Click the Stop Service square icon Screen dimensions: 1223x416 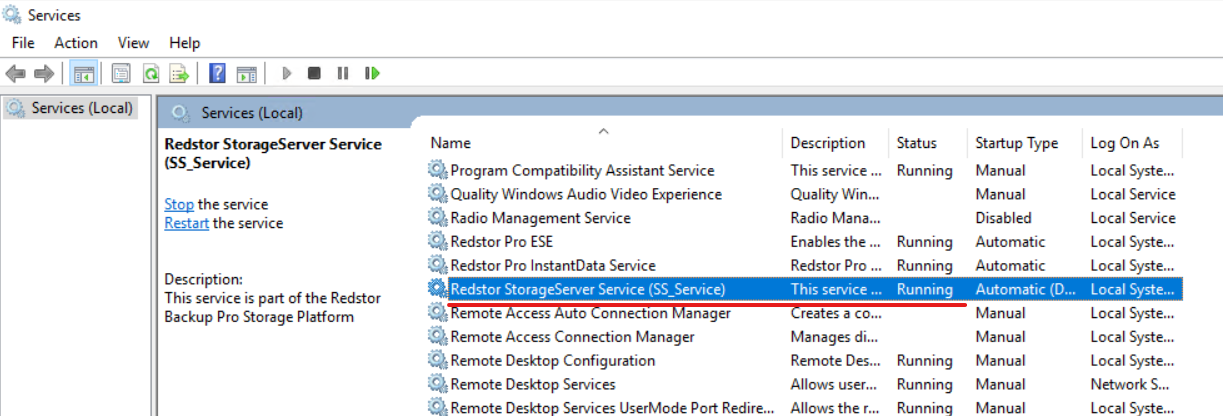pyautogui.click(x=314, y=73)
